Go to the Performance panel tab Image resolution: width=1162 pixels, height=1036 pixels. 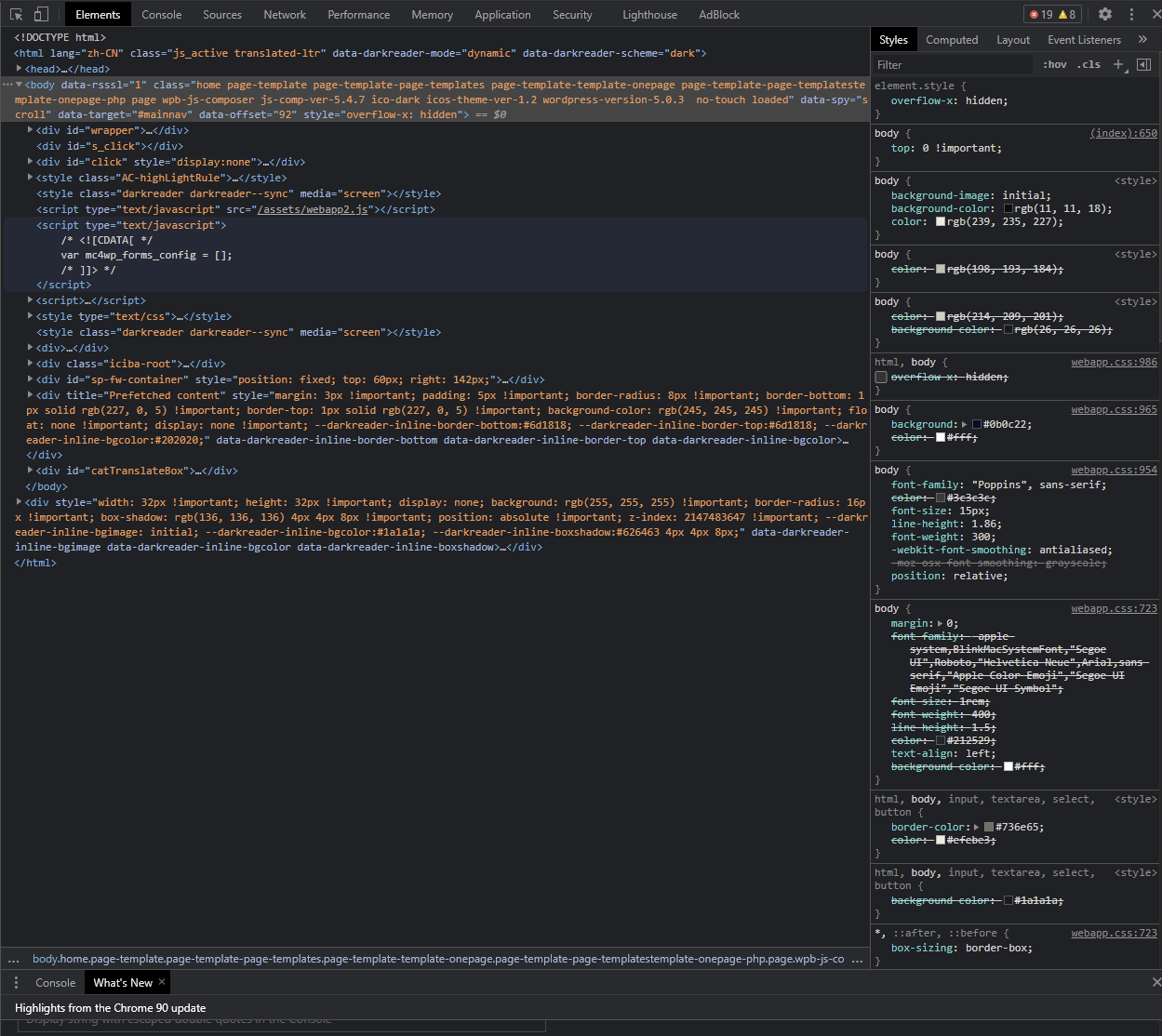[x=359, y=15]
